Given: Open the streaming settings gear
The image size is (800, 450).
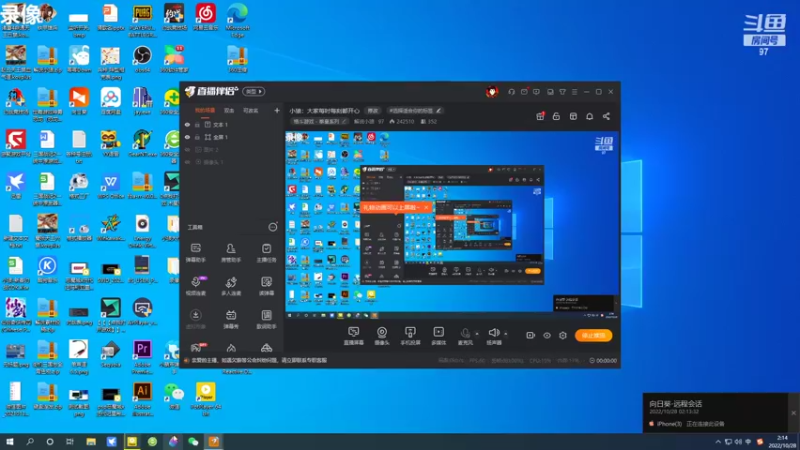Looking at the screenshot, I should [x=563, y=335].
